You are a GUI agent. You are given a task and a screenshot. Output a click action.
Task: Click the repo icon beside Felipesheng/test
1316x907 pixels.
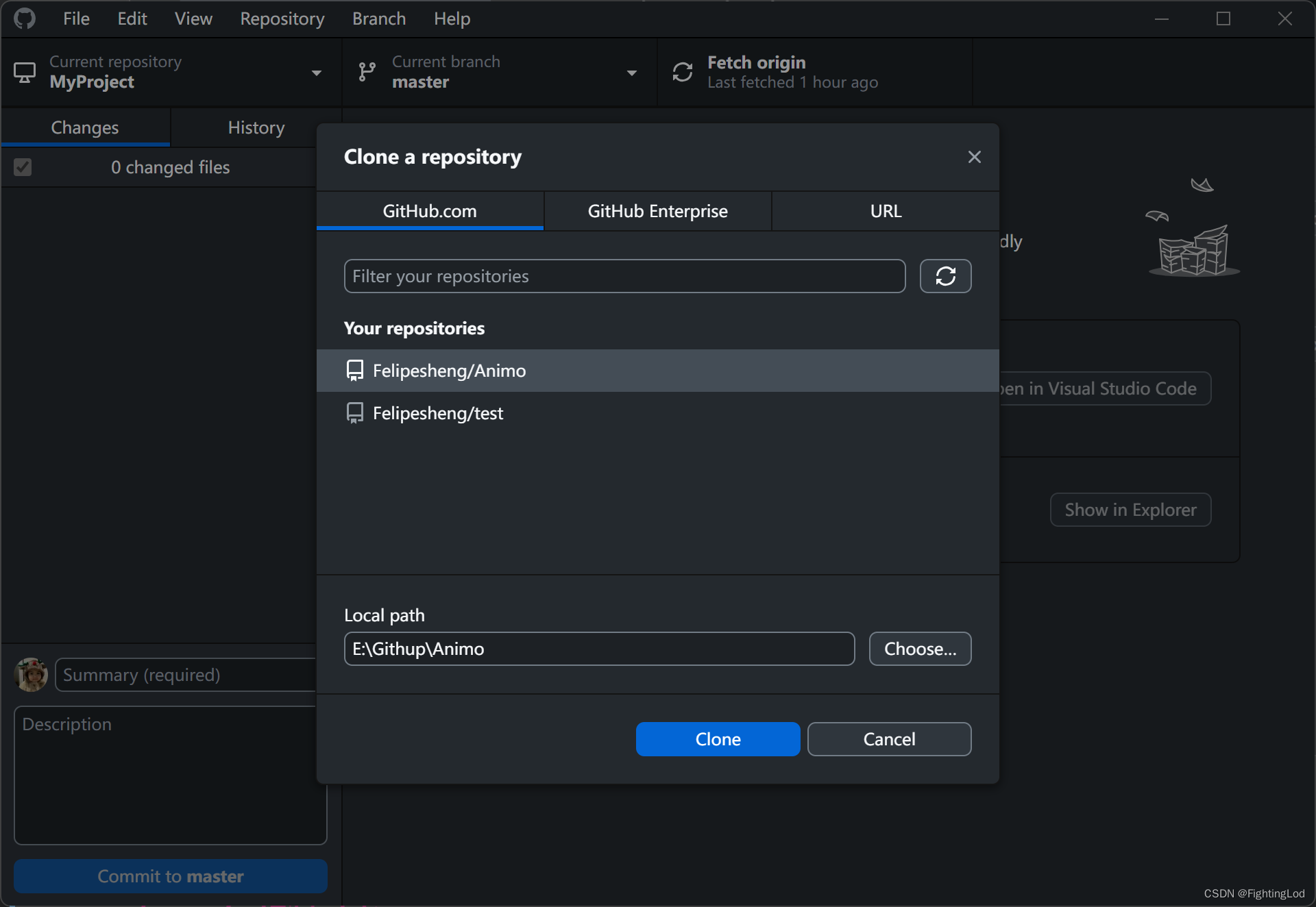coord(354,413)
